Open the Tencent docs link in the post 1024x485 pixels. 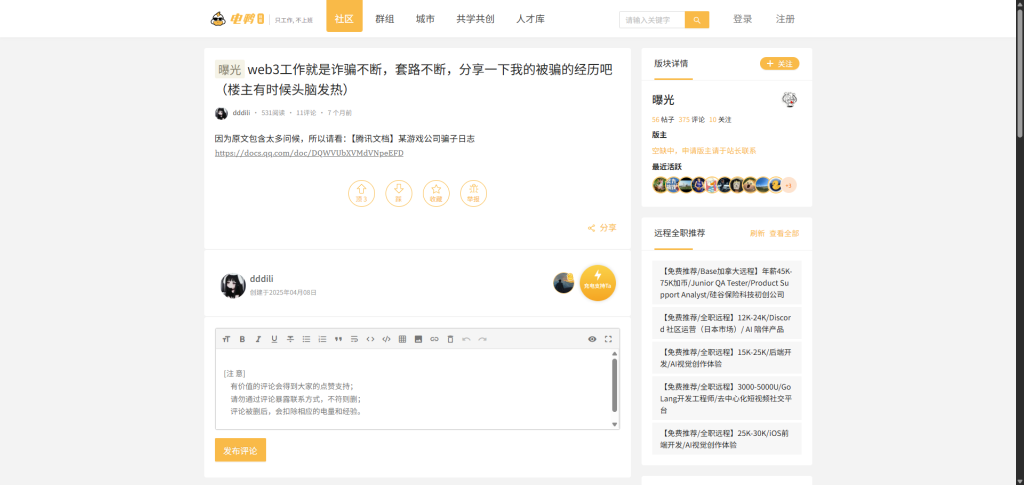tap(309, 153)
